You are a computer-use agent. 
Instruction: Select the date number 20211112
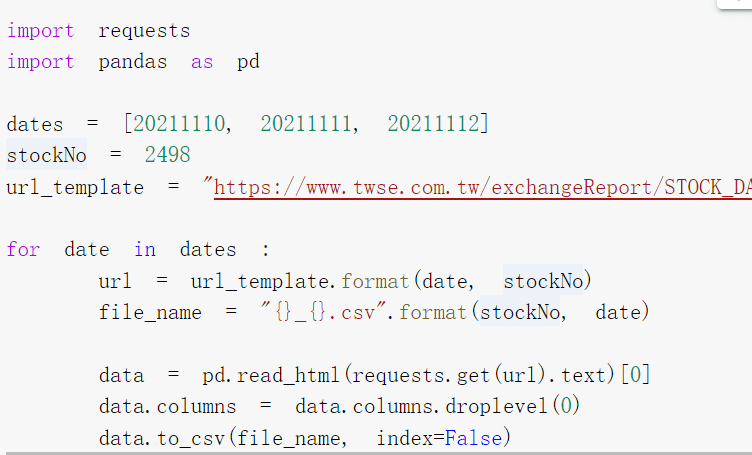pyautogui.click(x=433, y=124)
